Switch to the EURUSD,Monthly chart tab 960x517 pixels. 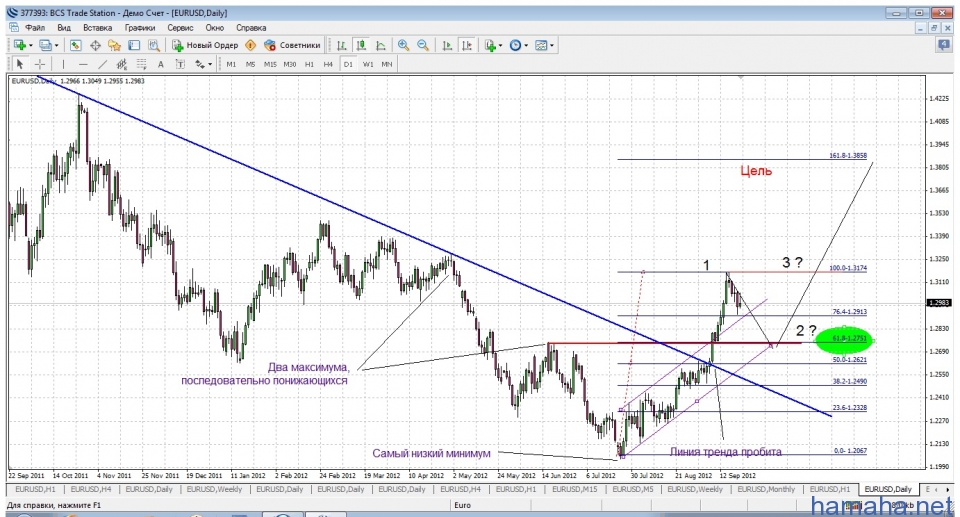tap(766, 489)
